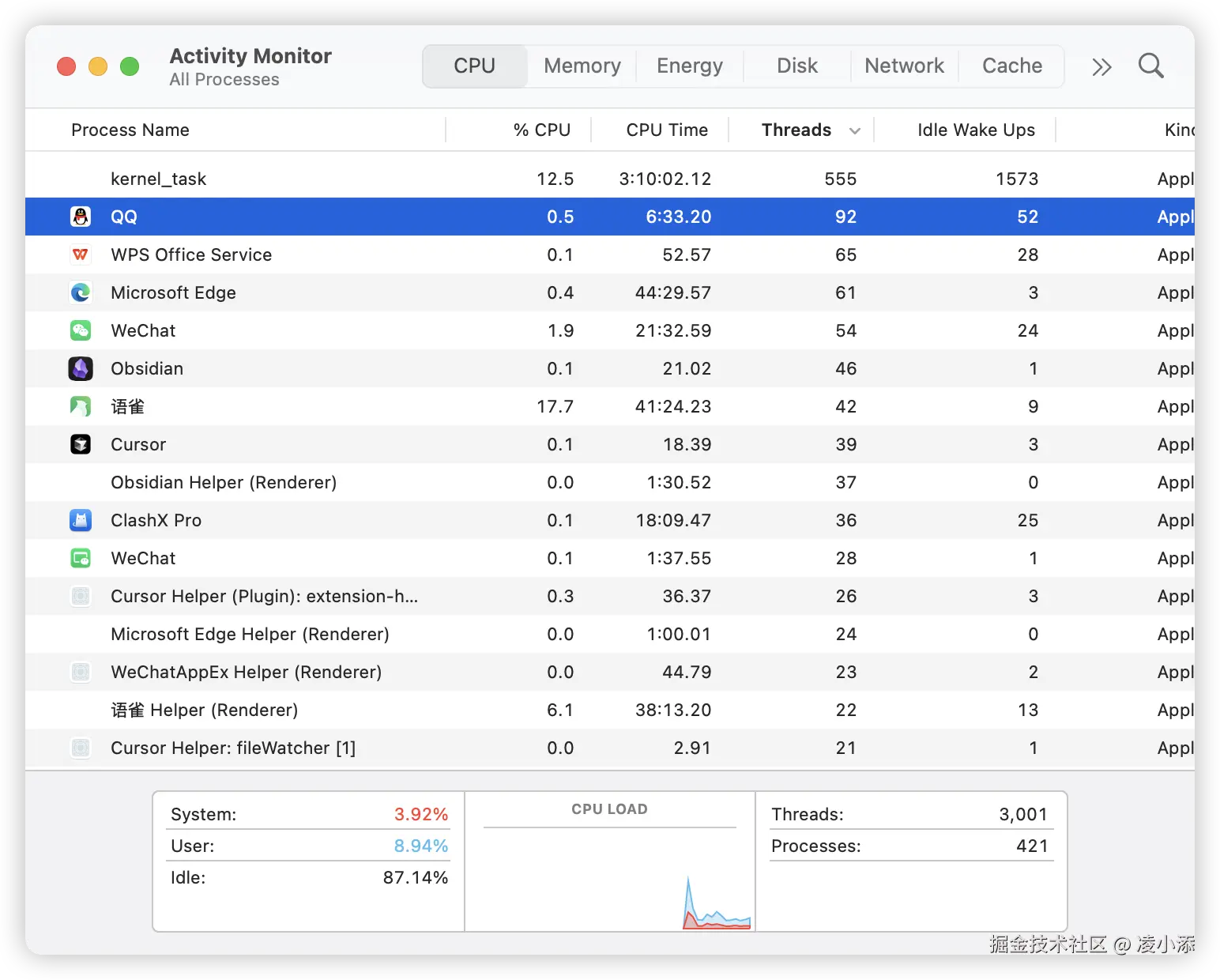Click the 语雀 green feather icon

pos(81,406)
